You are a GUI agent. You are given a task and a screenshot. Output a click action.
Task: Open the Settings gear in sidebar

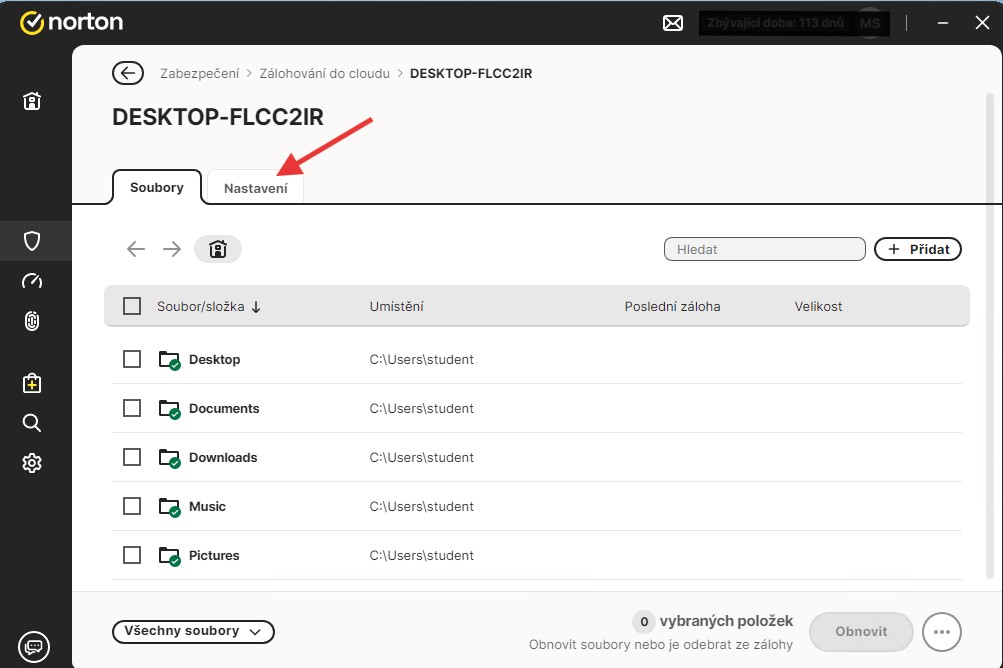click(x=32, y=463)
